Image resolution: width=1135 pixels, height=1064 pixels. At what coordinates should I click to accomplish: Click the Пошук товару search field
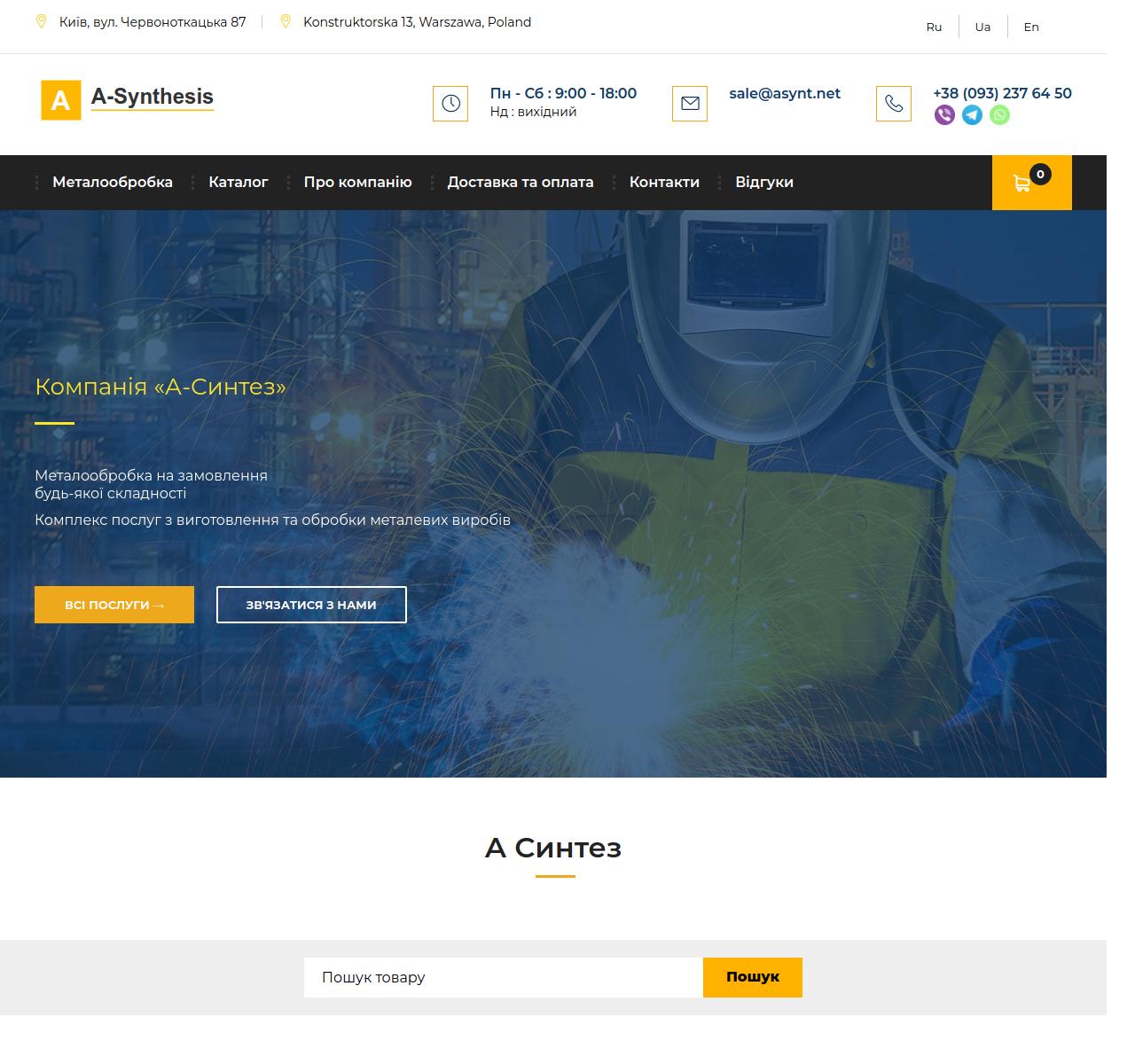pyautogui.click(x=503, y=977)
